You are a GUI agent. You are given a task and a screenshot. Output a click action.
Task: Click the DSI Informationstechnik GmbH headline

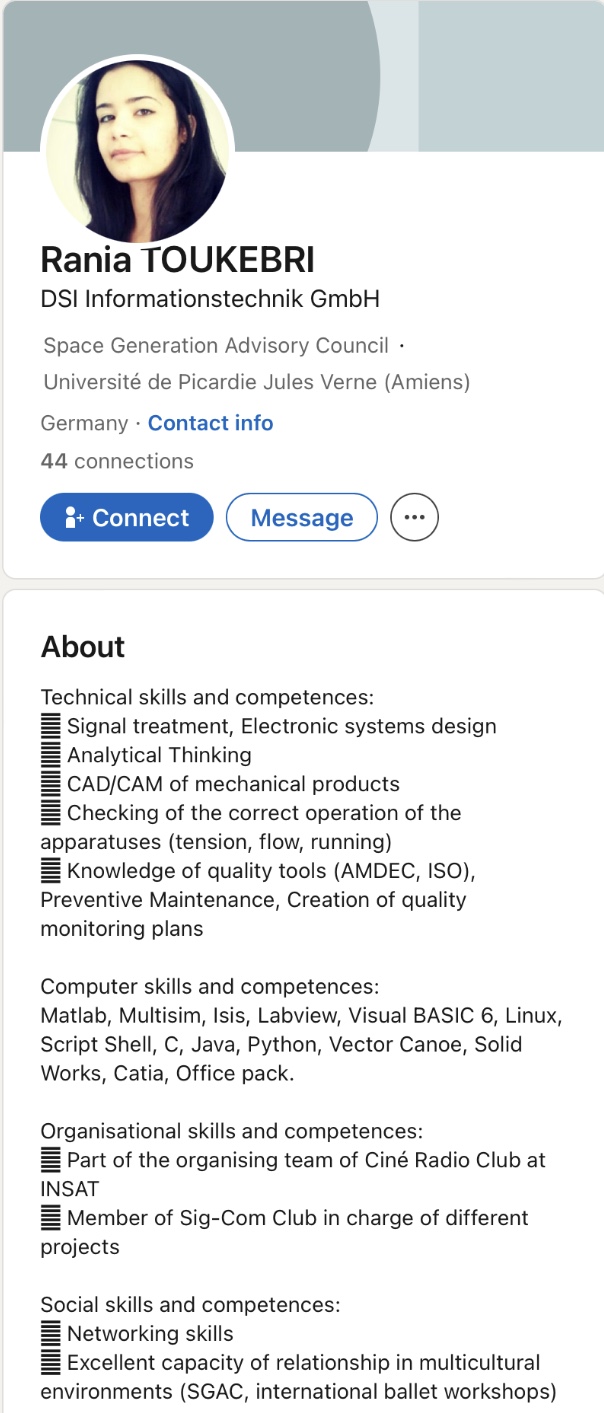pos(210,299)
